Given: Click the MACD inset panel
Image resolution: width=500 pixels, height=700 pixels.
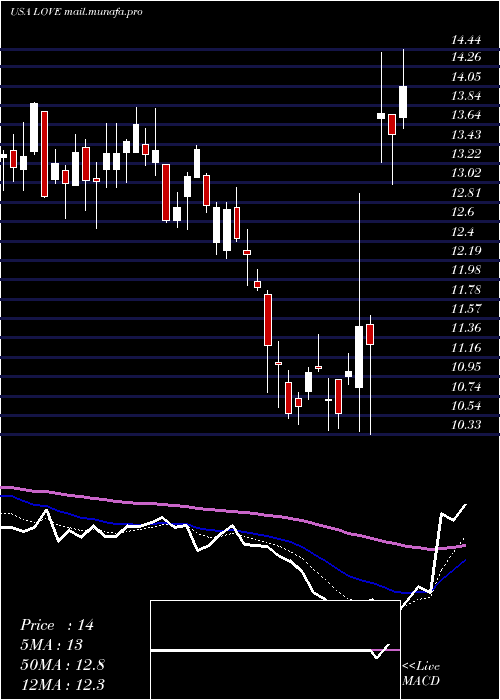Looking at the screenshot, I should (275, 650).
